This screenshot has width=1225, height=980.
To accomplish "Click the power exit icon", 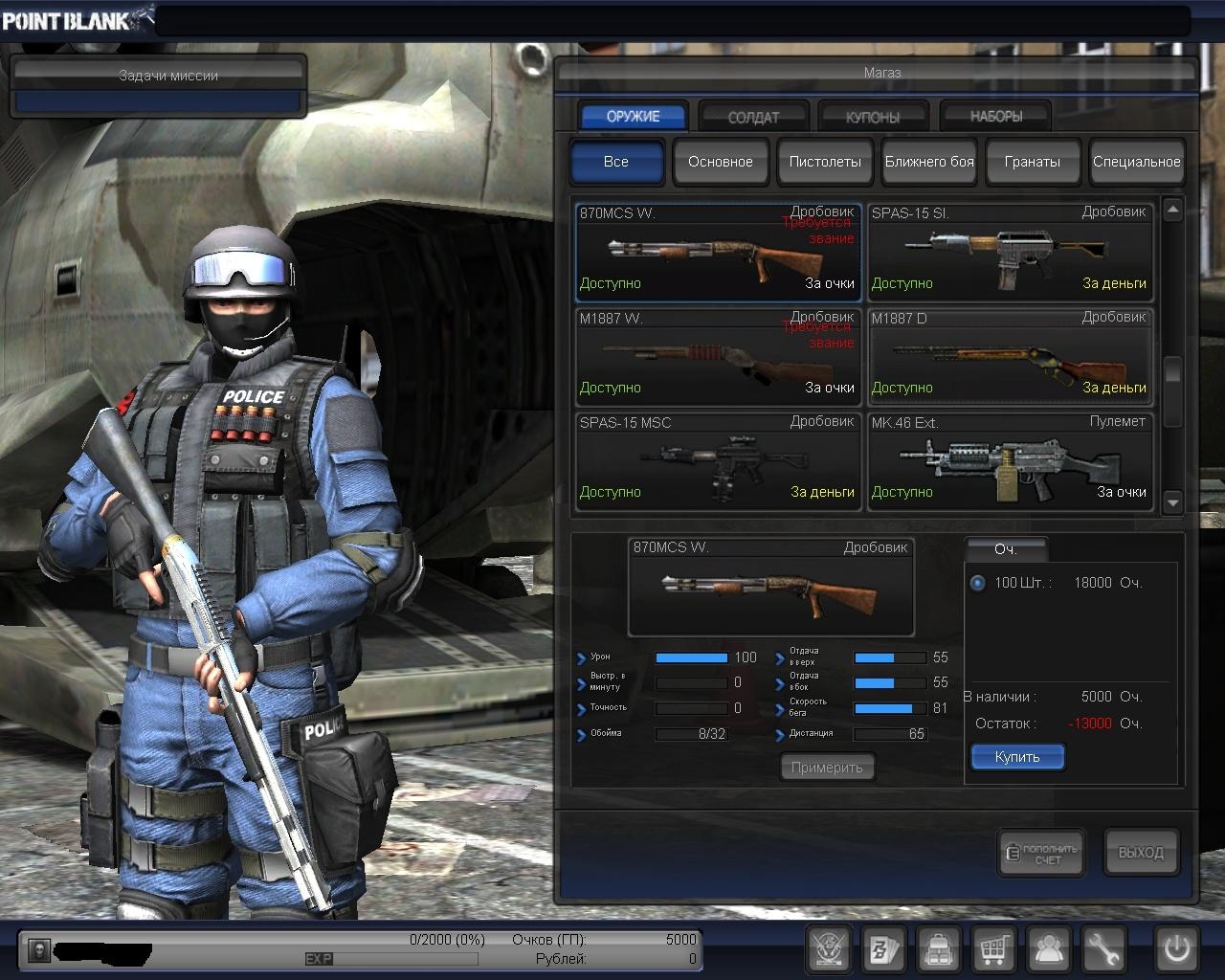I will click(1176, 949).
